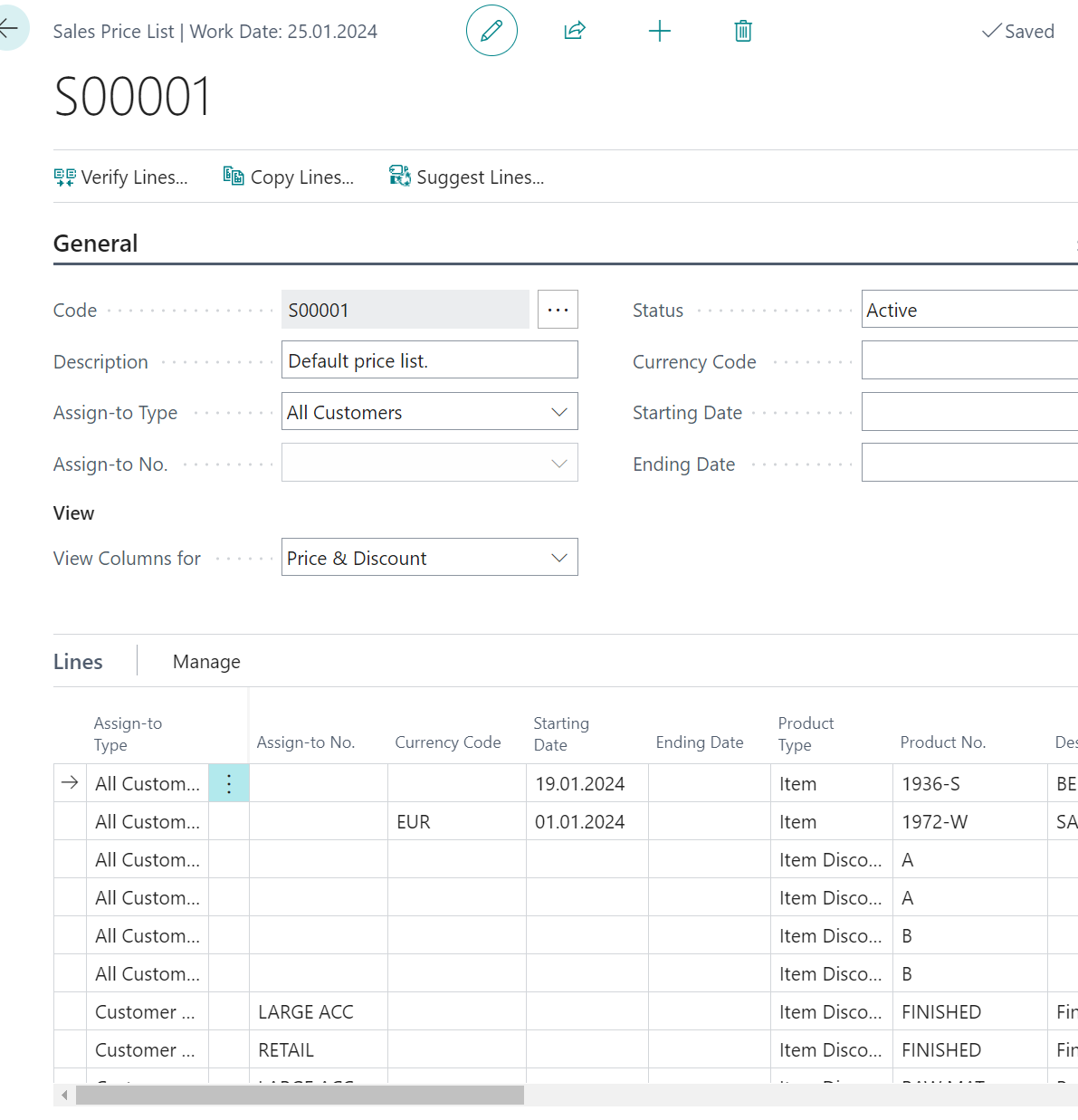Click the Verify Lines action
1078x1120 pixels.
(x=121, y=177)
